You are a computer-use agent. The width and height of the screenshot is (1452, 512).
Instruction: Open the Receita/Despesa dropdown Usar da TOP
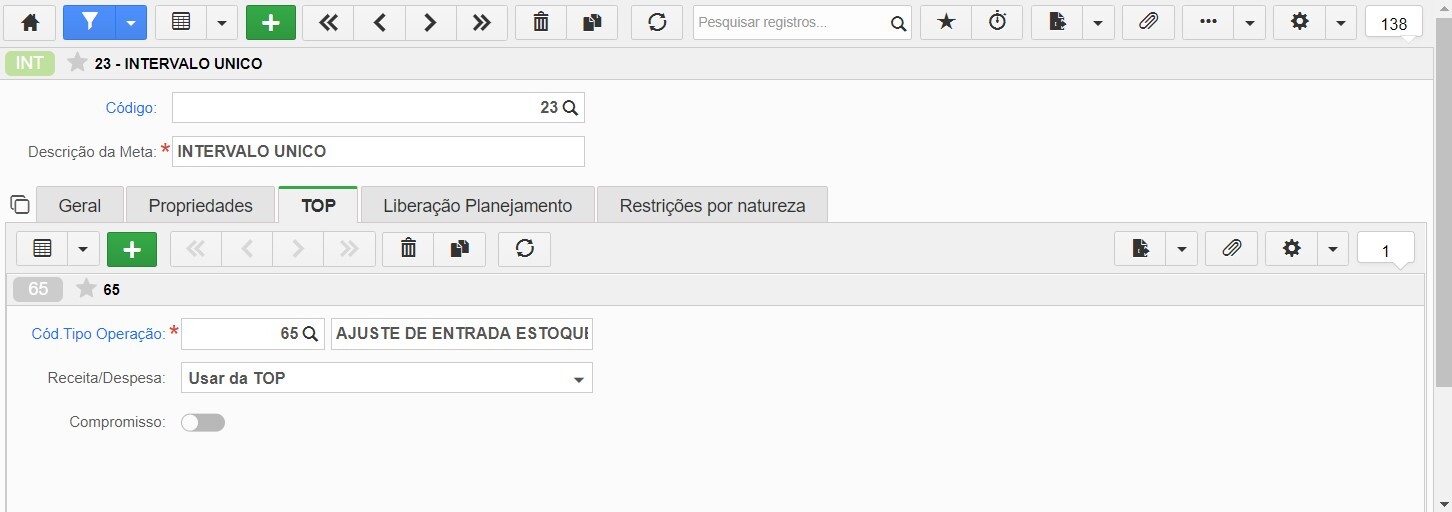point(387,378)
